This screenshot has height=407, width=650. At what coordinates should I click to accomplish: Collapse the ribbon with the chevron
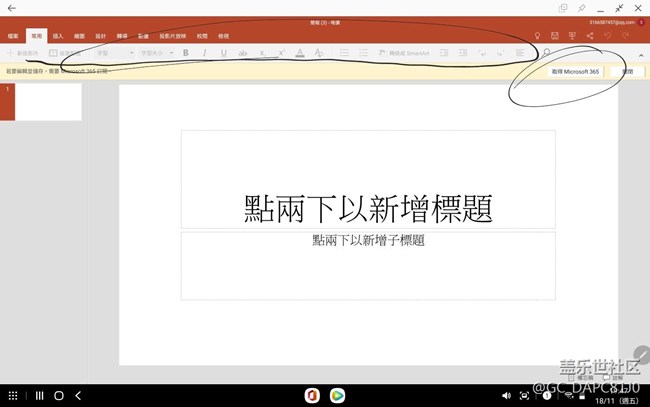pos(640,54)
